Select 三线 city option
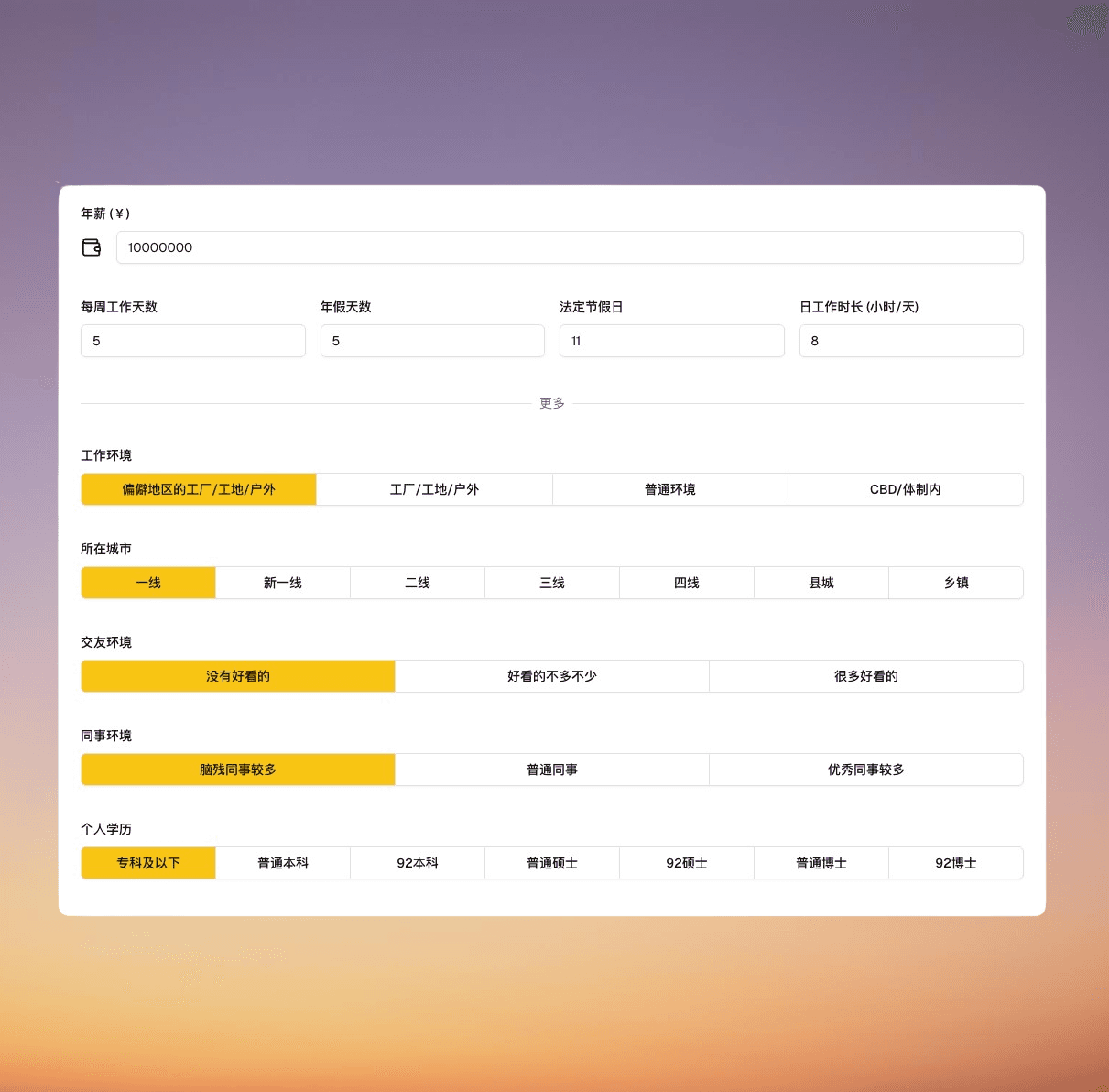Viewport: 1109px width, 1092px height. pyautogui.click(x=552, y=583)
